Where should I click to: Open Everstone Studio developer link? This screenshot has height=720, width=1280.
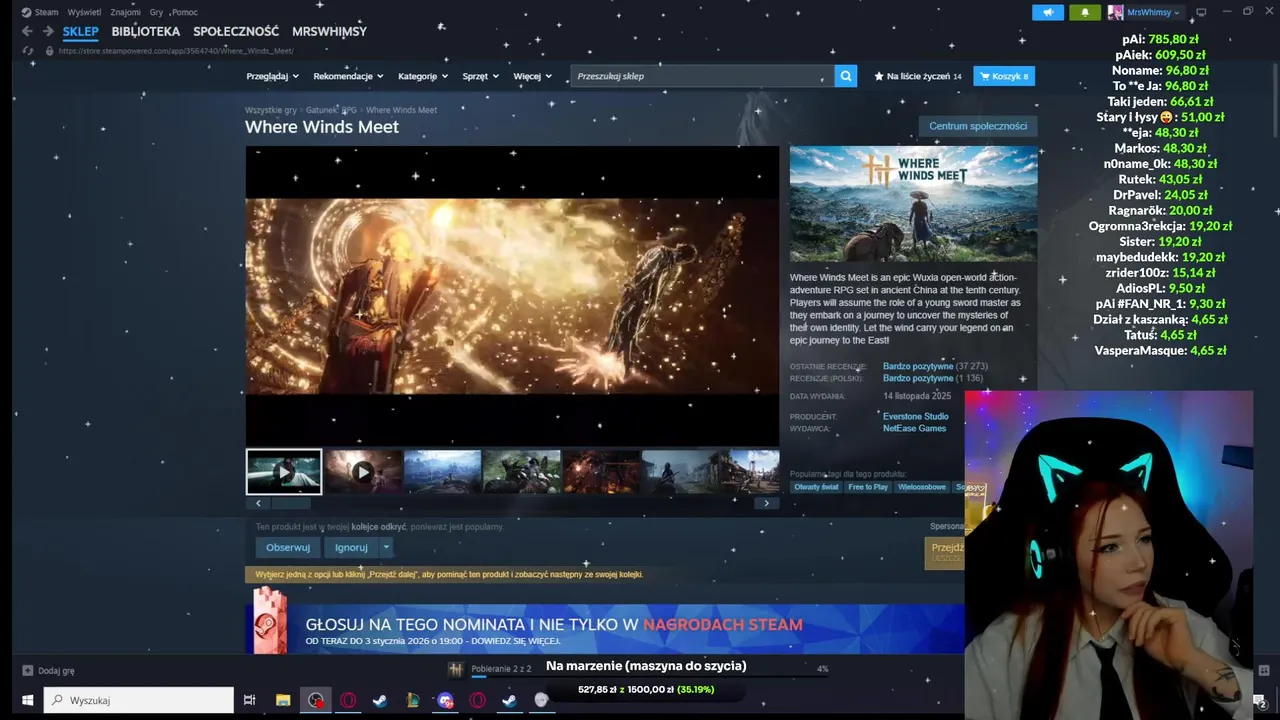pyautogui.click(x=916, y=416)
